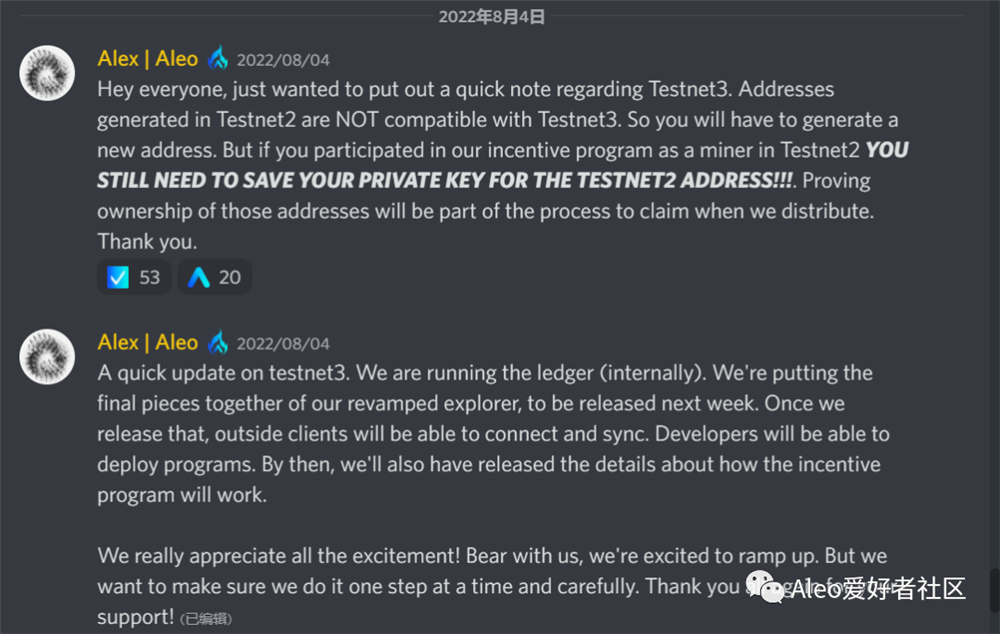Toggle the checkmark reaction showing 53
This screenshot has width=1000, height=634.
[x=134, y=277]
